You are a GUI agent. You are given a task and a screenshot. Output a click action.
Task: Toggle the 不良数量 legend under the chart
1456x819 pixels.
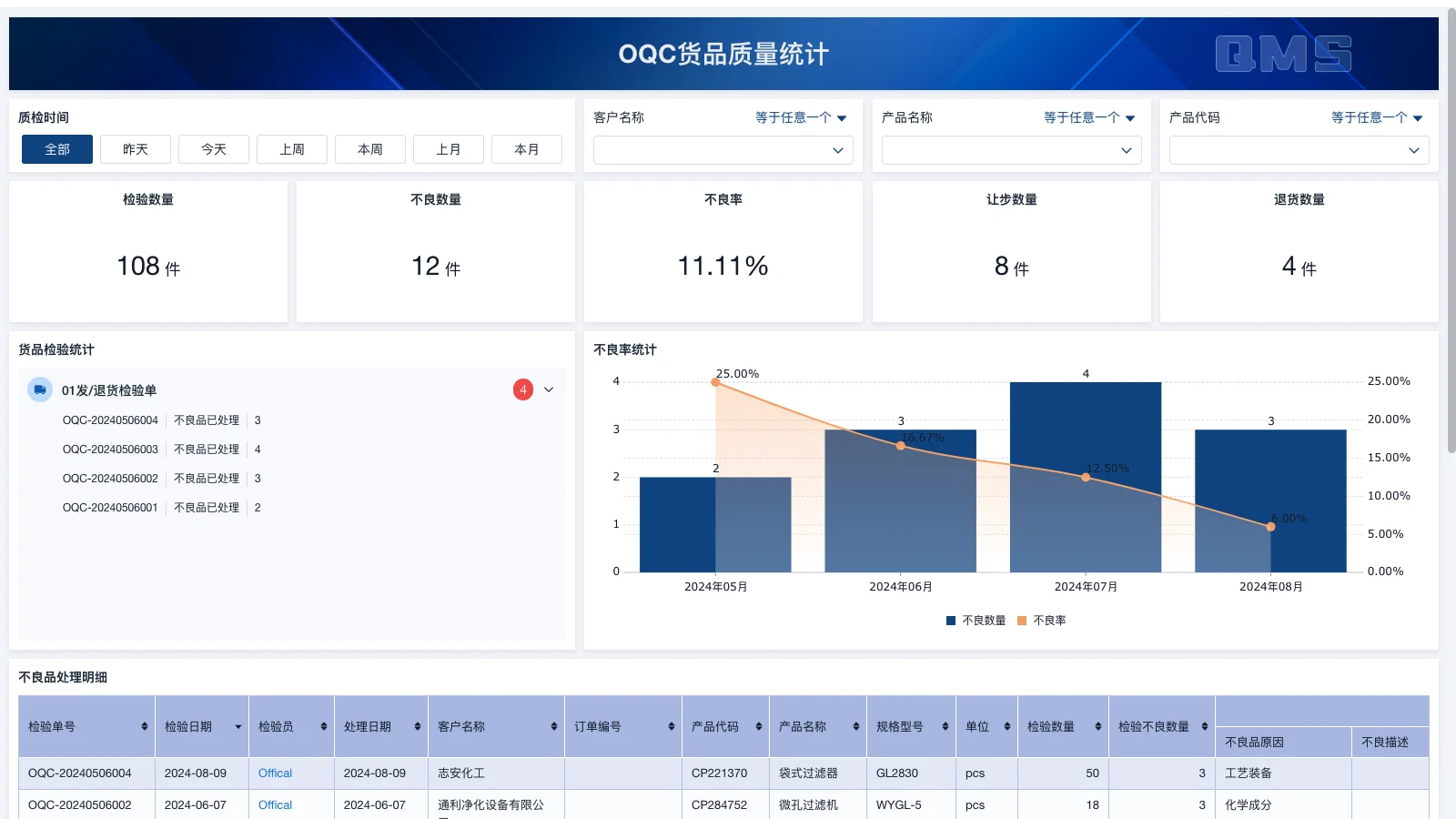pos(975,620)
